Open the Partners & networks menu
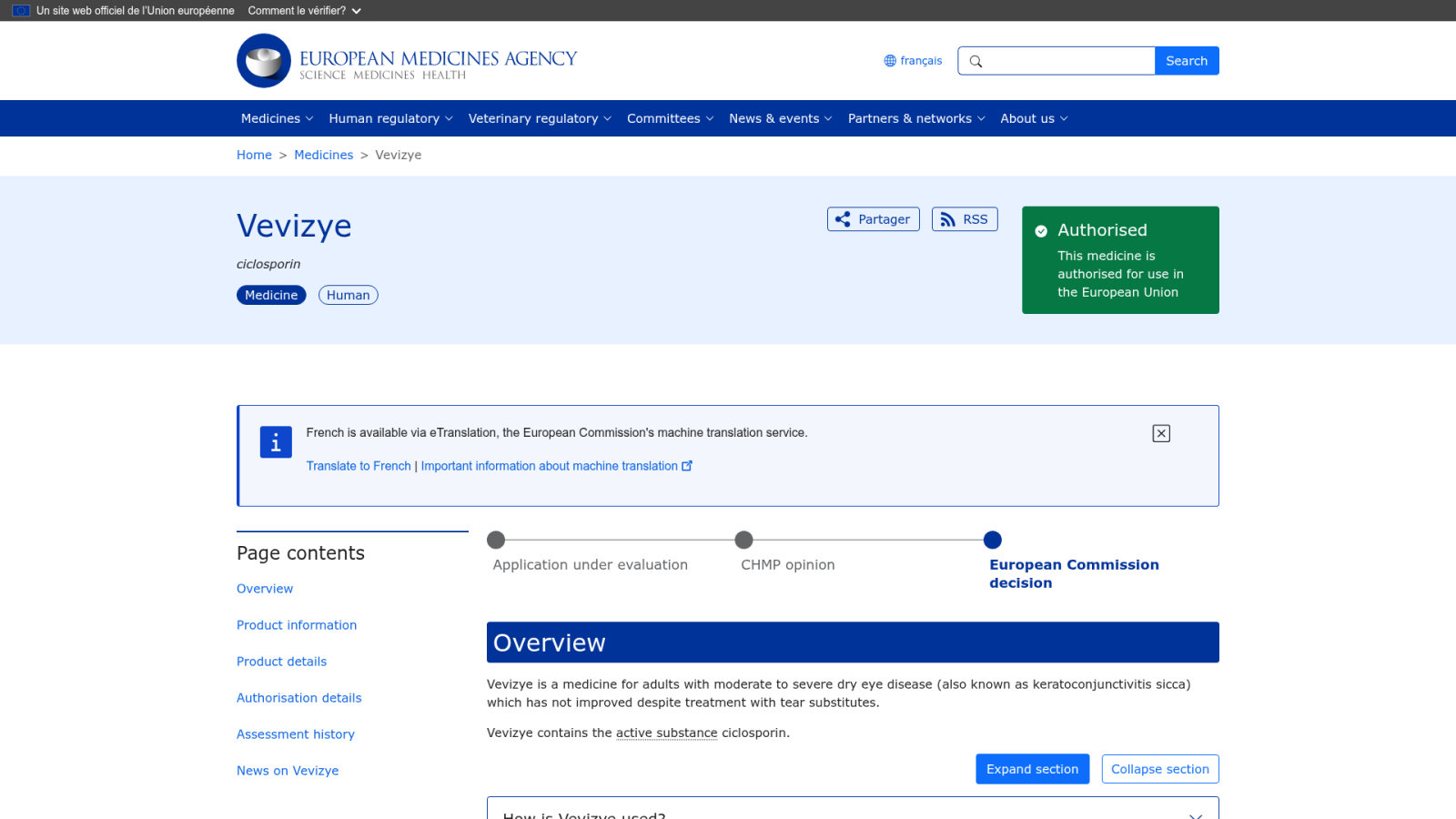This screenshot has height=819, width=1456. (x=916, y=118)
